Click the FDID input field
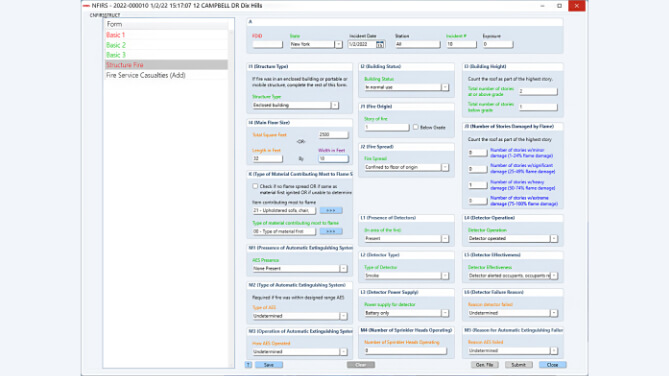The width and height of the screenshot is (669, 376). 267,44
